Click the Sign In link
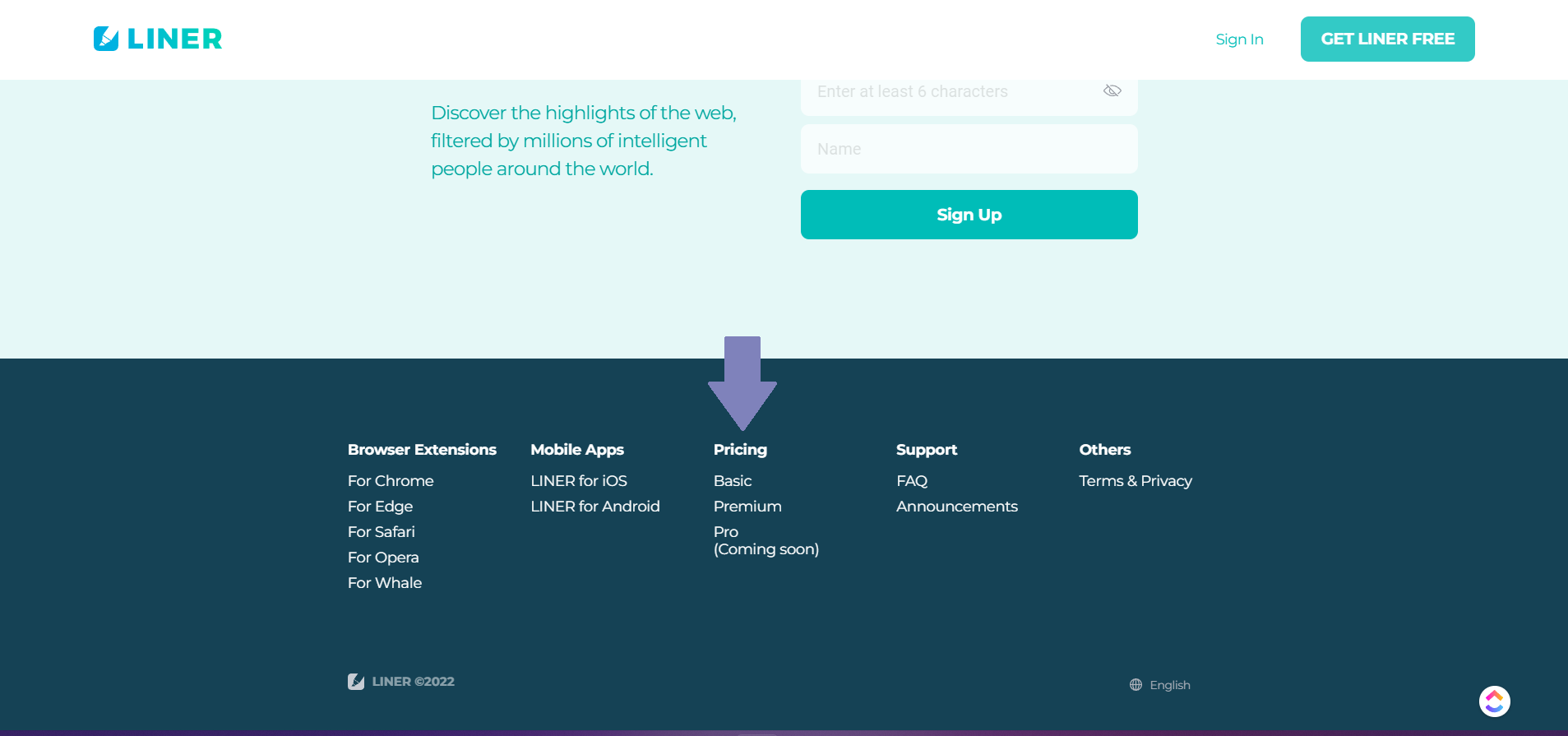 (1239, 39)
